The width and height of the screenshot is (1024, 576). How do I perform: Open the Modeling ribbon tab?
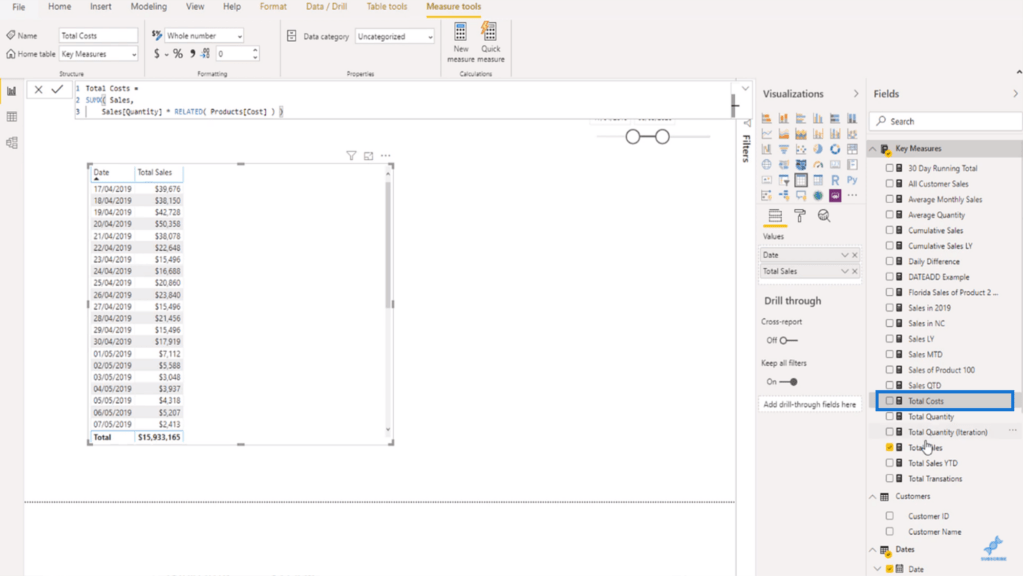(x=148, y=7)
